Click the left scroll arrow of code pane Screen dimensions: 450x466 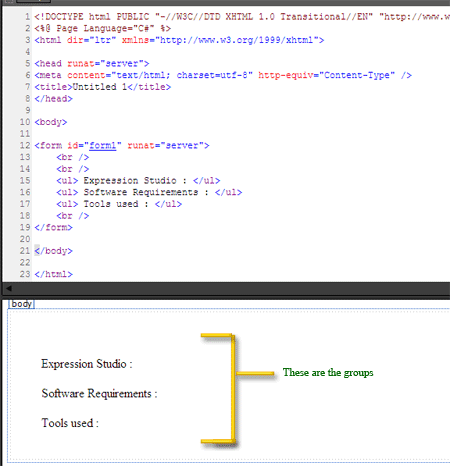[9, 288]
